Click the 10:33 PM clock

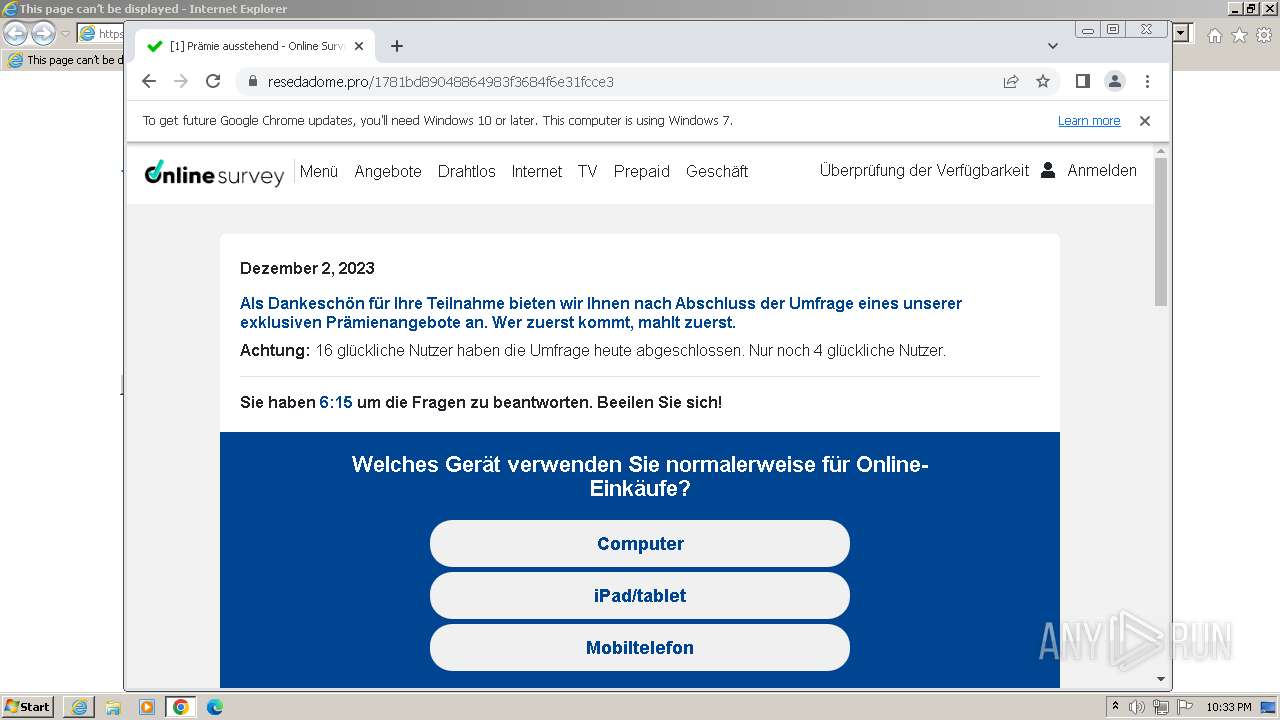tap(1229, 707)
